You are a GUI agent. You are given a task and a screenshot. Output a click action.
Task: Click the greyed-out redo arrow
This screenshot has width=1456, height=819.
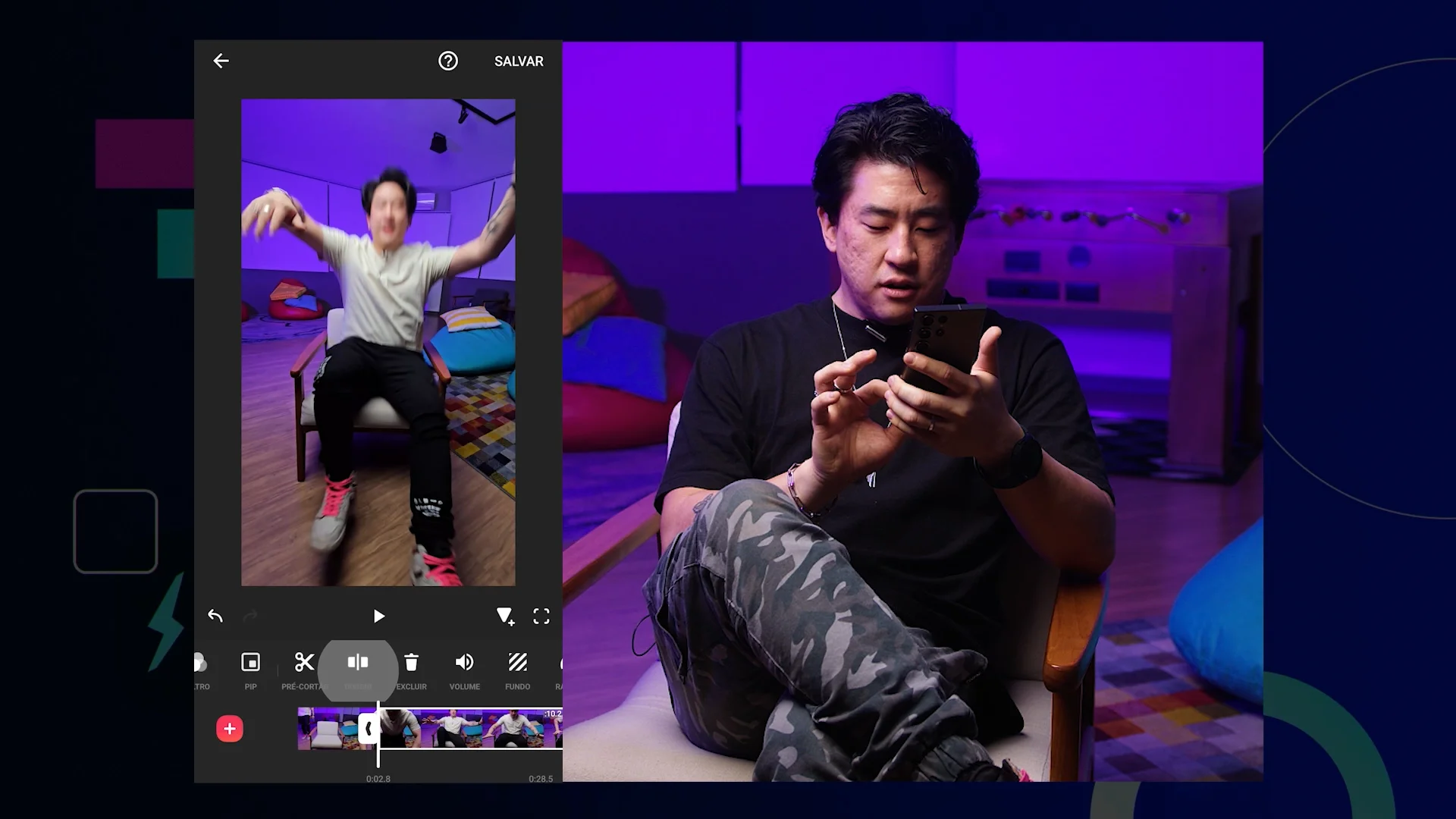(250, 616)
